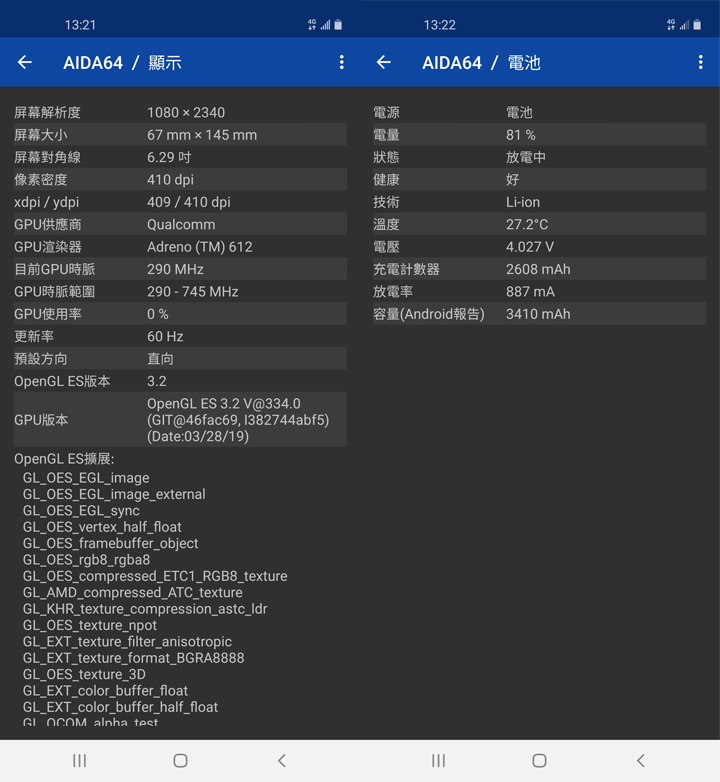This screenshot has height=782, width=720.
Task: Select the 屏幕解析度 1080 × 2340 row
Action: [180, 113]
